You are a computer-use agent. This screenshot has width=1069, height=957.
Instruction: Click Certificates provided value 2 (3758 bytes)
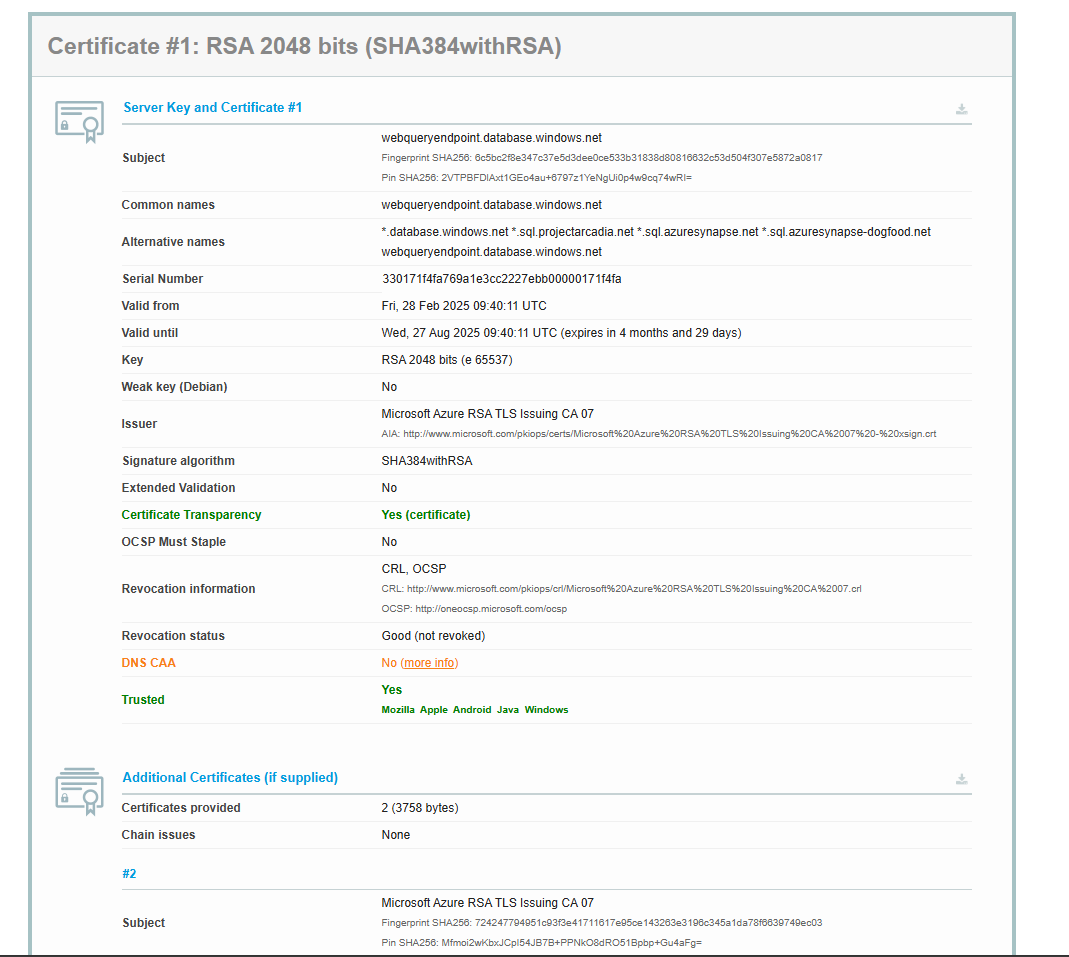(x=419, y=808)
